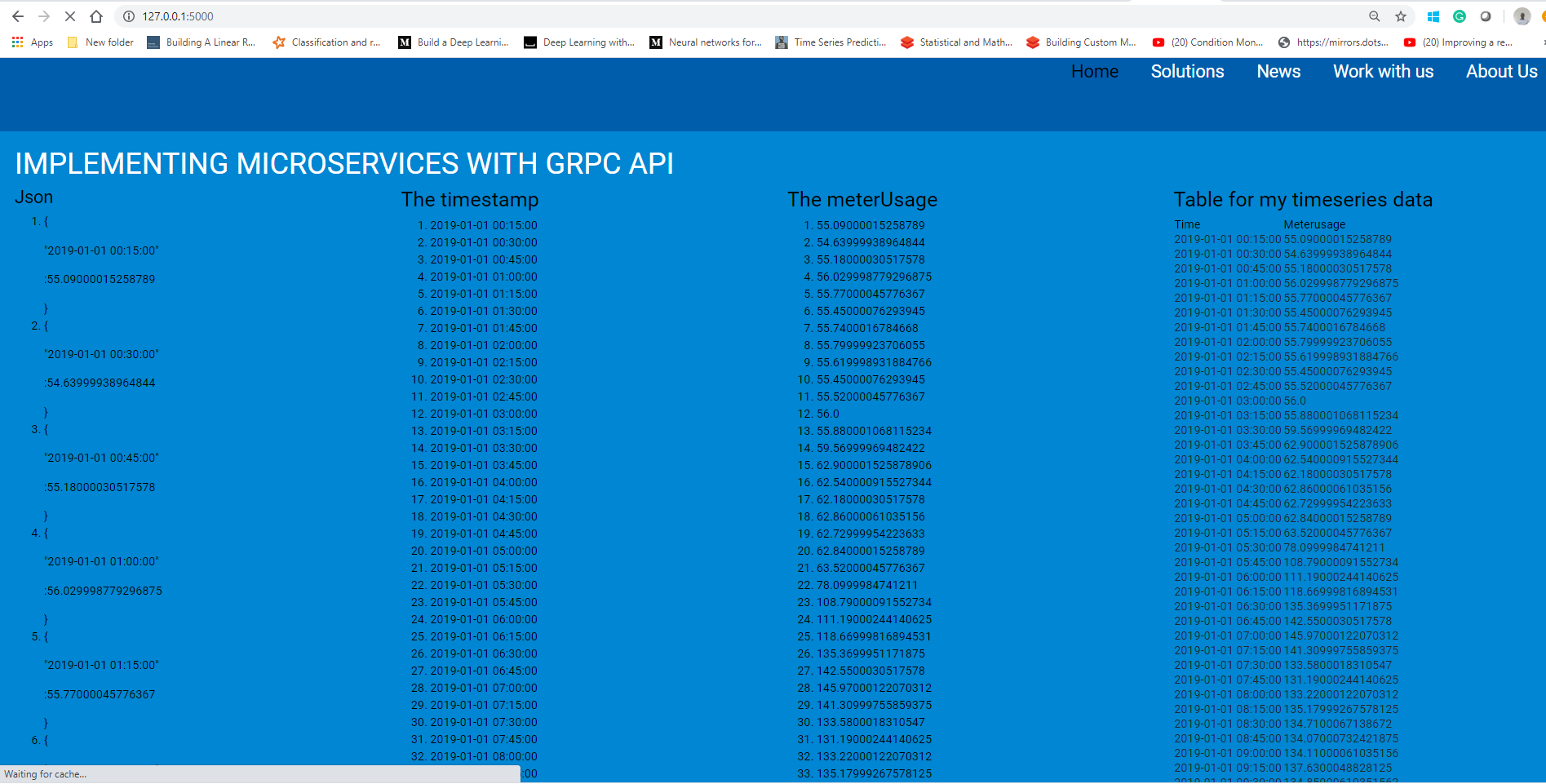
Task: Click item 20 in the timestamp list
Action: [x=484, y=551]
